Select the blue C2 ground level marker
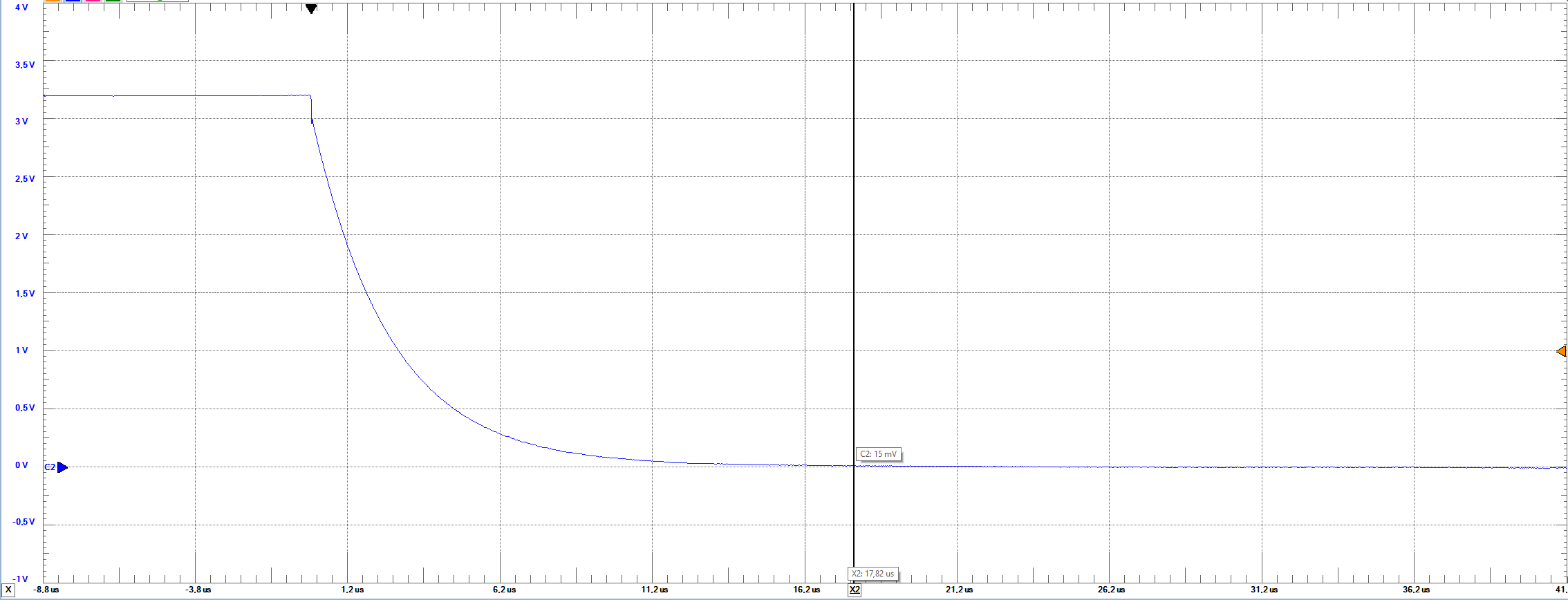1568x600 pixels. (x=62, y=467)
